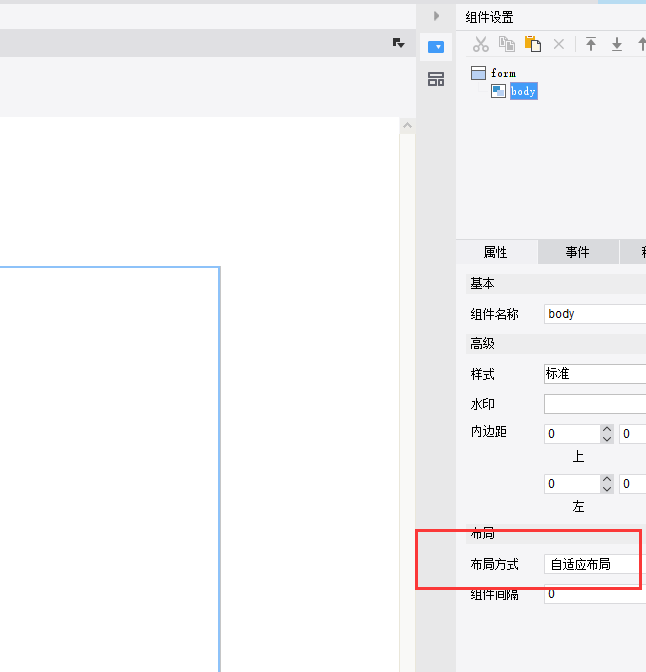Open the 样式 style dropdown
Image resolution: width=646 pixels, height=672 pixels.
click(594, 374)
